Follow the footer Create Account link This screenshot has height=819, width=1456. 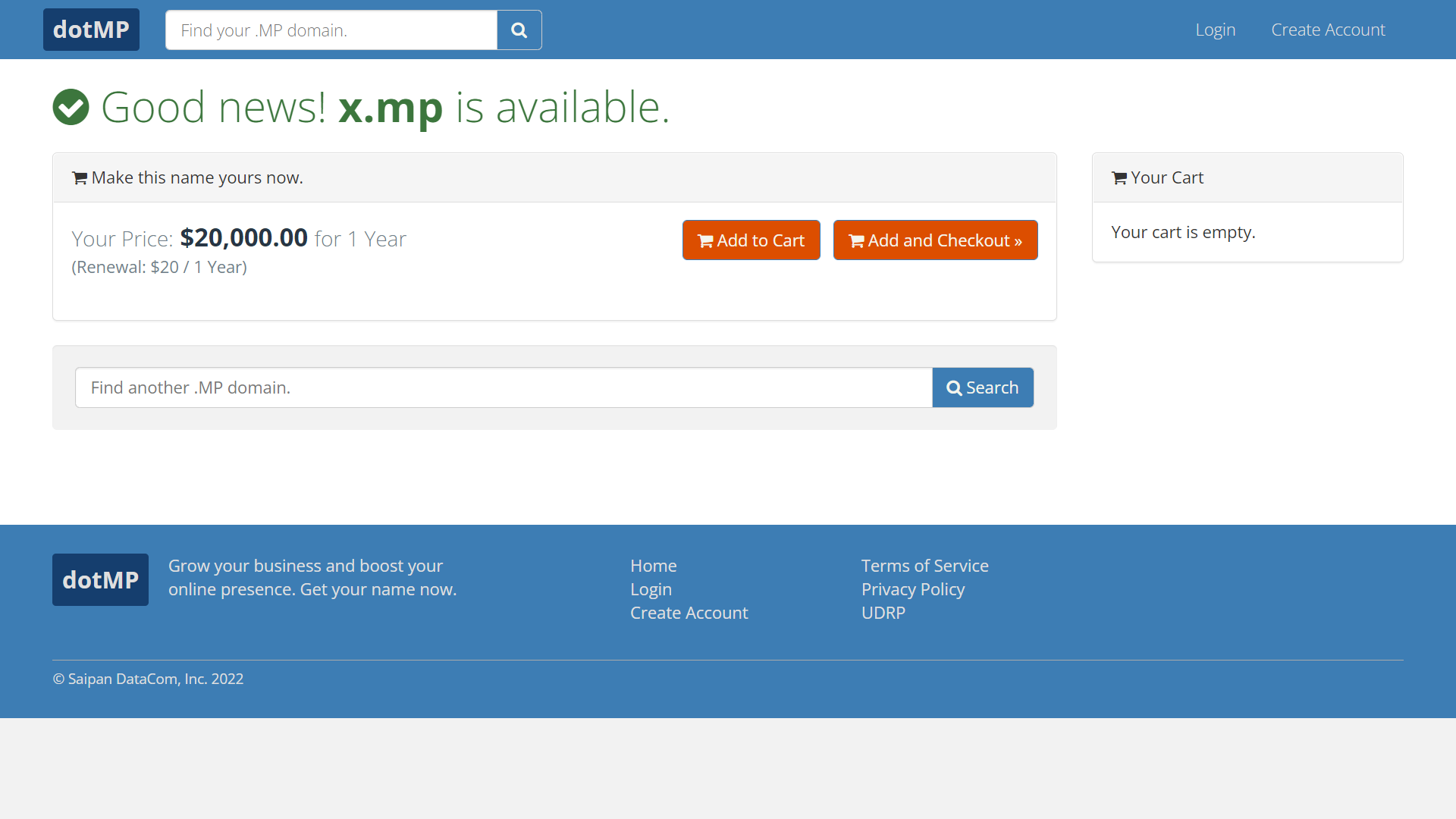[x=689, y=613]
